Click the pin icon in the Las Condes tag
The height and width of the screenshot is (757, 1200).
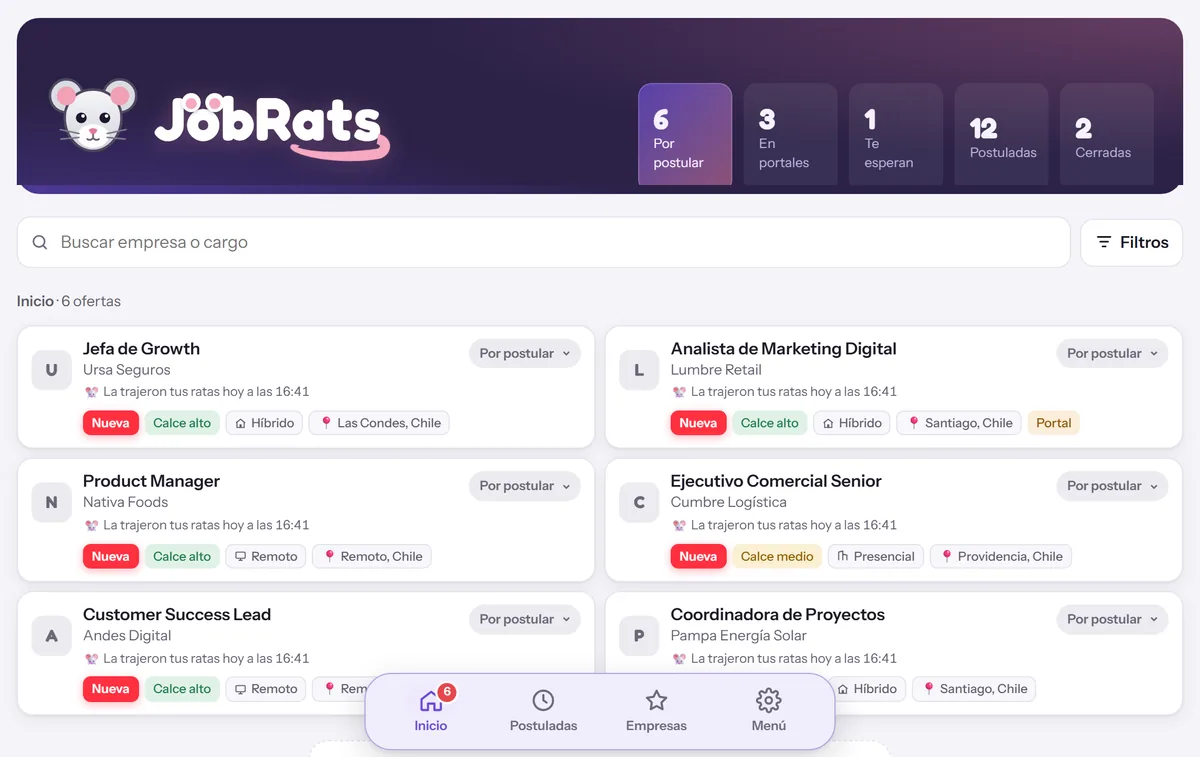point(326,423)
